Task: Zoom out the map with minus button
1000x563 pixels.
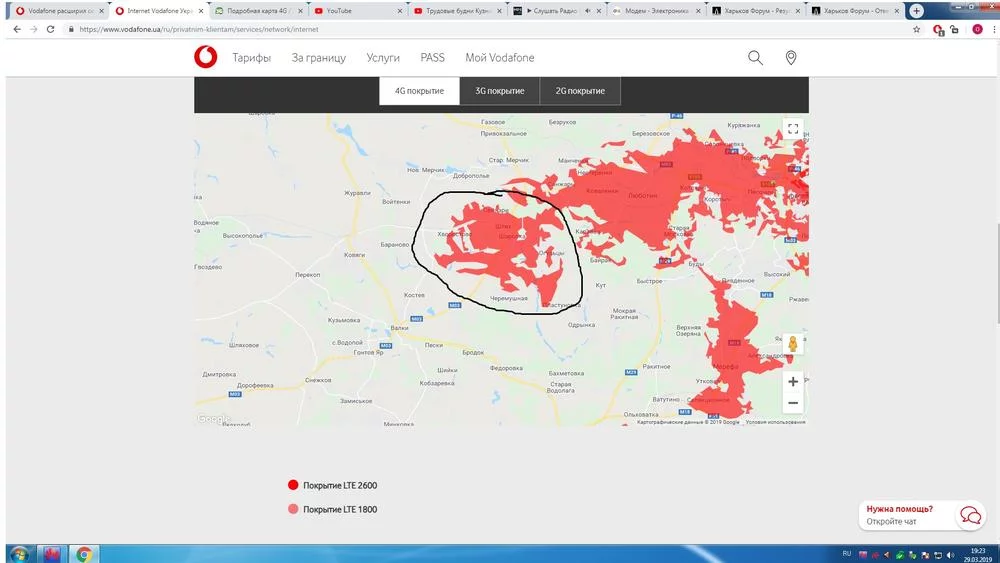Action: coord(793,403)
